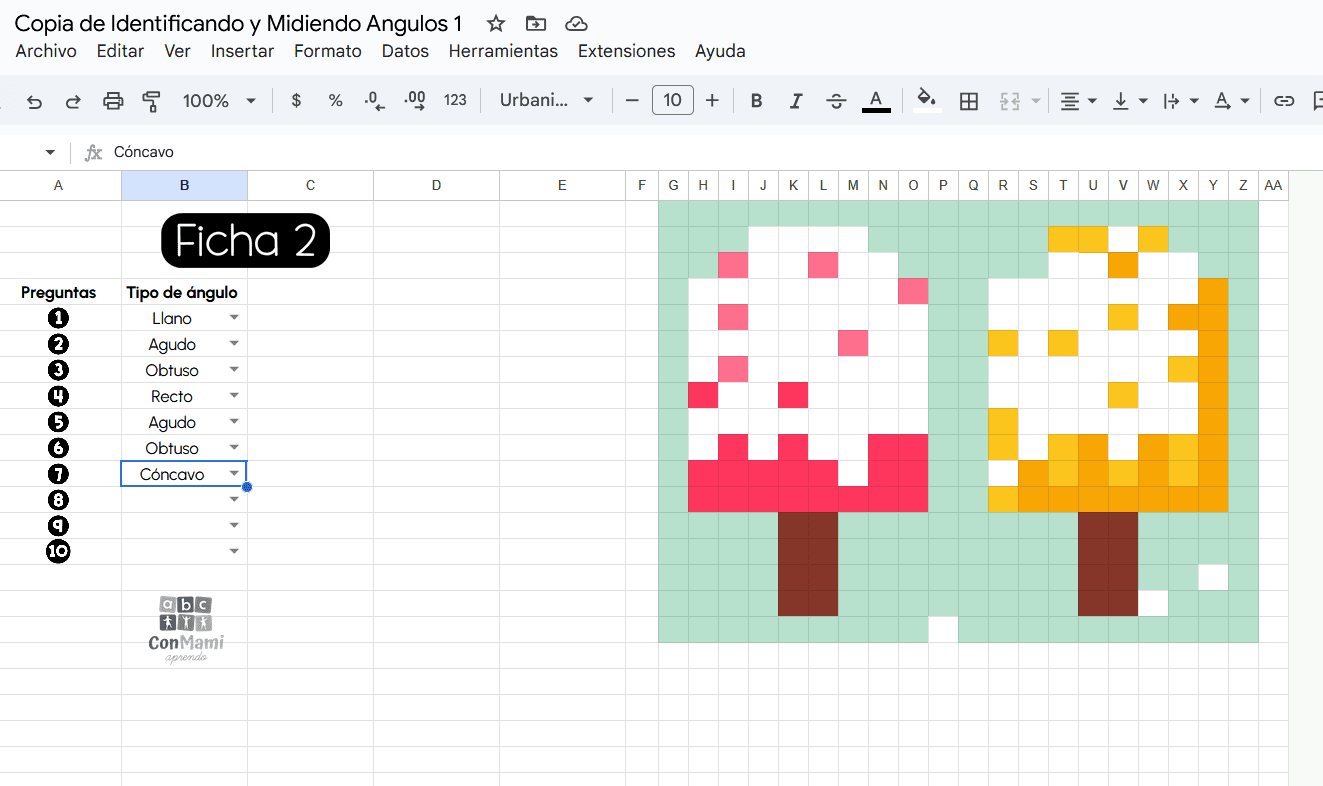Decrease decimal places
The image size is (1323, 786).
[374, 100]
